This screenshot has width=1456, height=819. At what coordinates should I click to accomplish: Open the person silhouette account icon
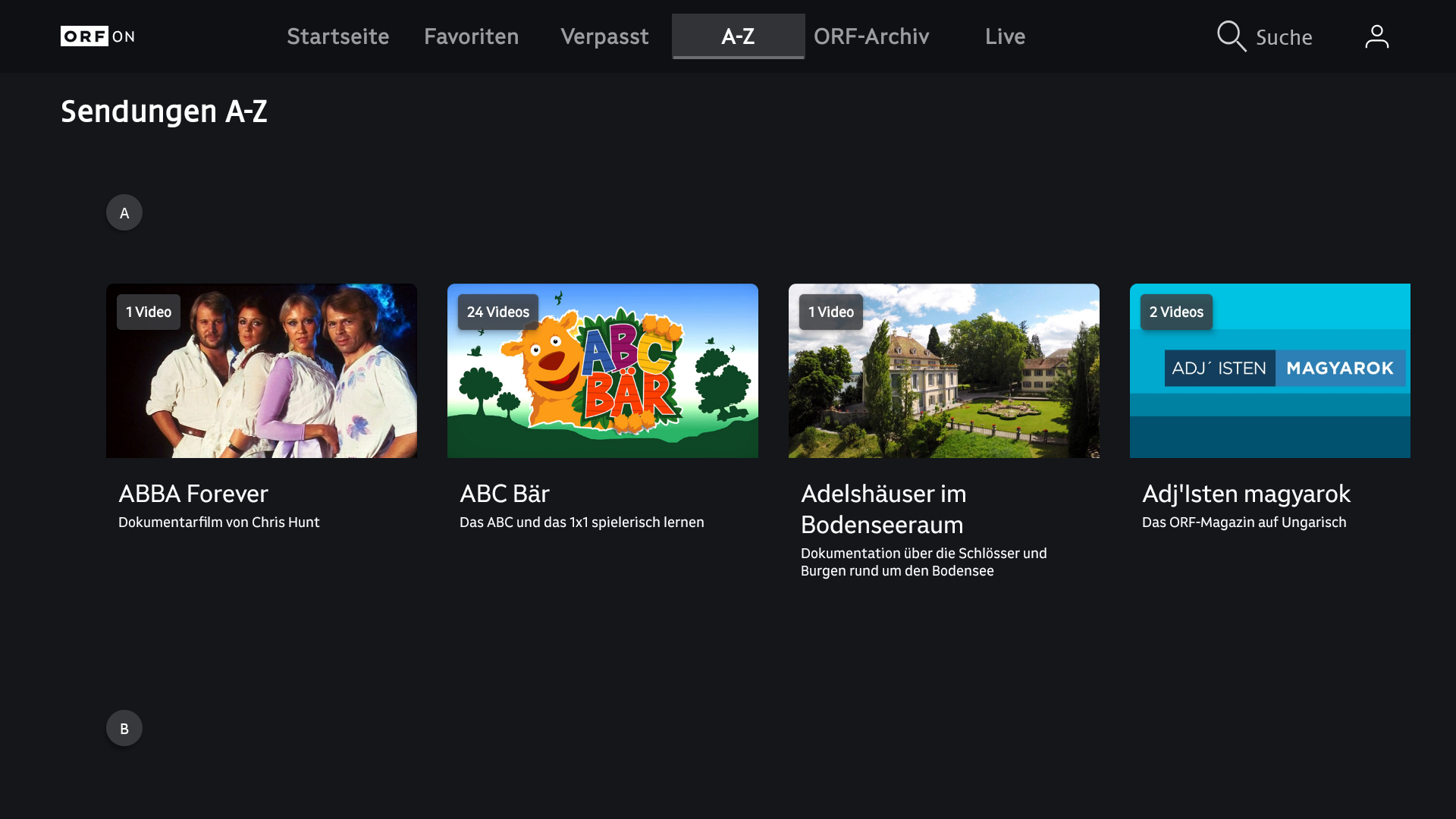click(1377, 36)
